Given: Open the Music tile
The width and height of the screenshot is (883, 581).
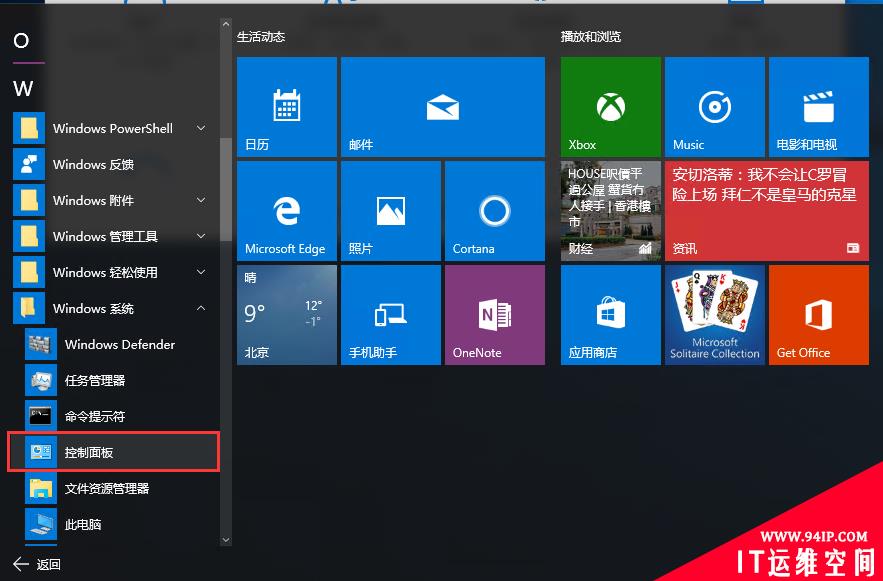Looking at the screenshot, I should tap(715, 106).
